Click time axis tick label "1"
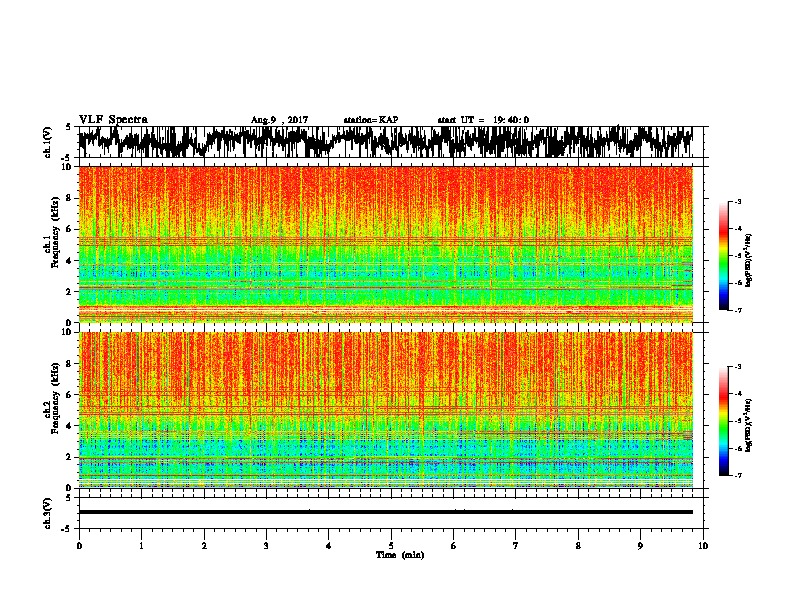 (141, 546)
